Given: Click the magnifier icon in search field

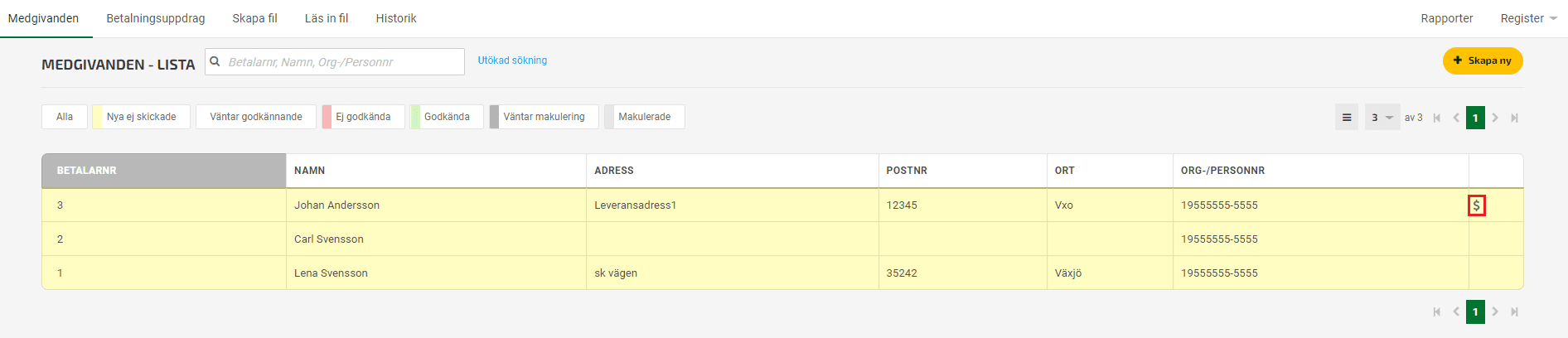Looking at the screenshot, I should click(215, 61).
